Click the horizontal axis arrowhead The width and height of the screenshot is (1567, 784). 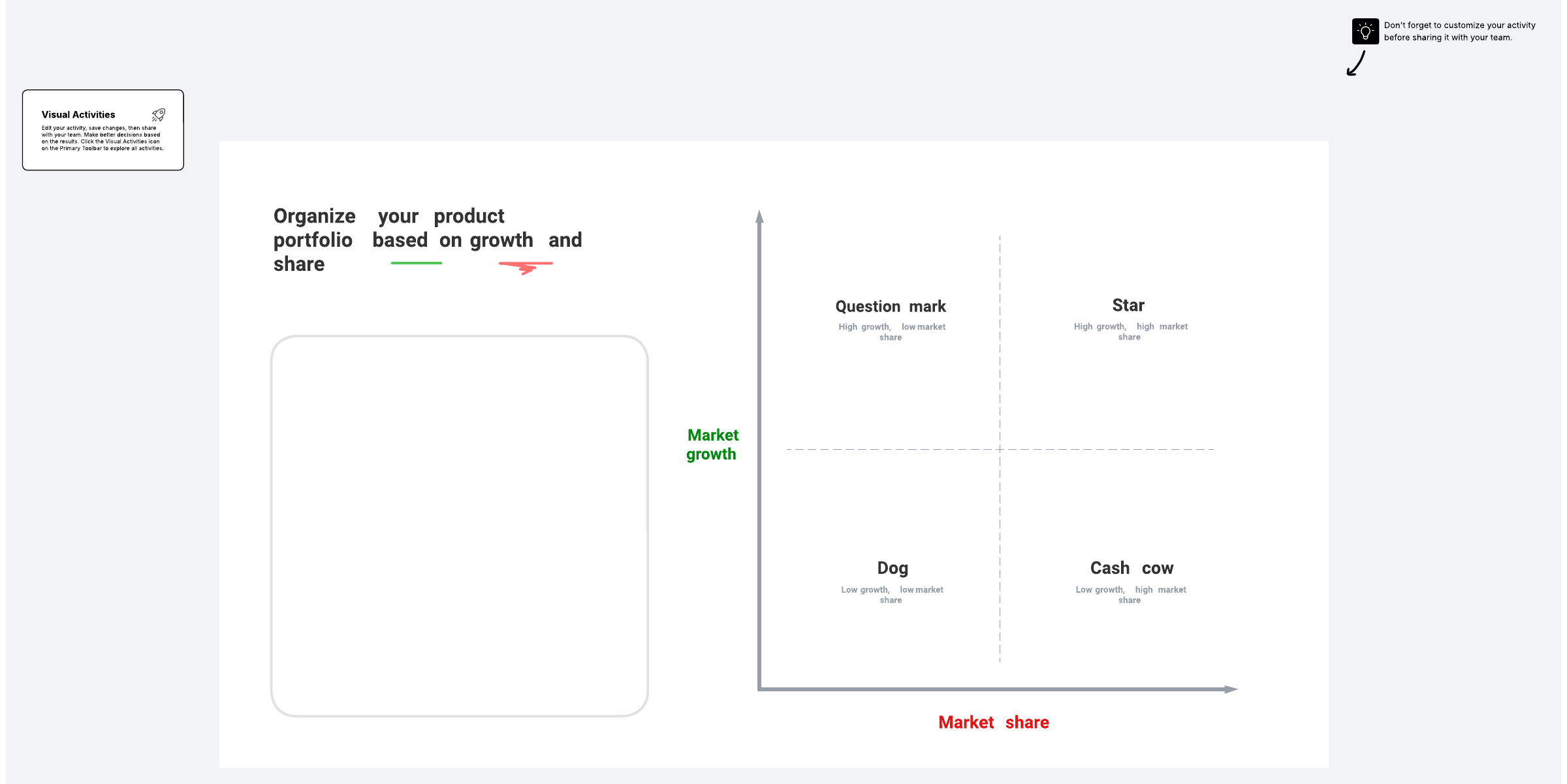(x=1231, y=689)
